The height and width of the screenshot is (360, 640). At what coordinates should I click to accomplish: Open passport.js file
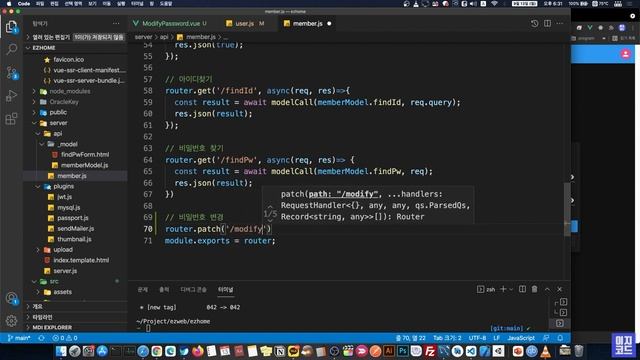pyautogui.click(x=72, y=218)
